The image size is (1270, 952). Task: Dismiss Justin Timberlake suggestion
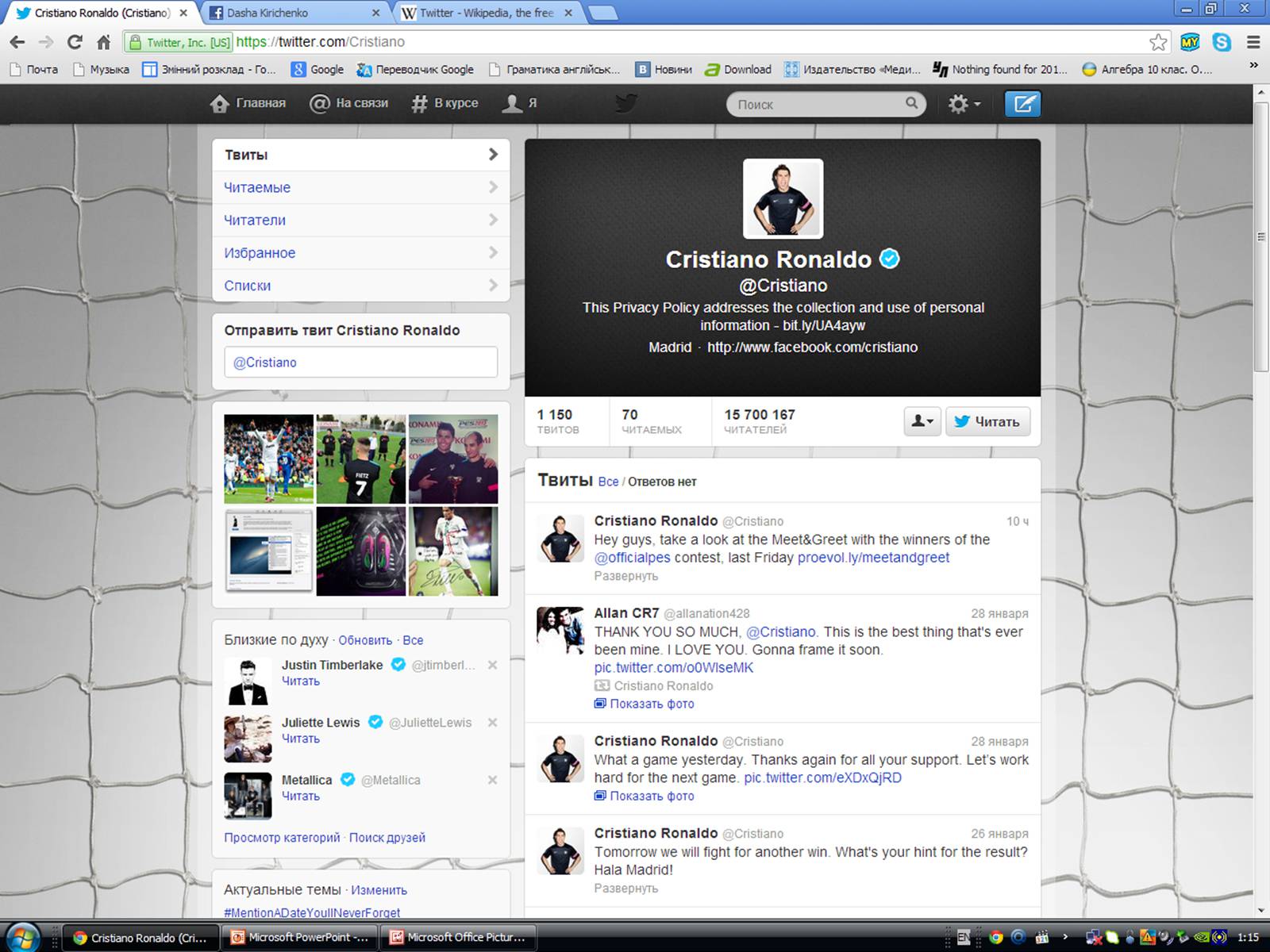[x=492, y=665]
